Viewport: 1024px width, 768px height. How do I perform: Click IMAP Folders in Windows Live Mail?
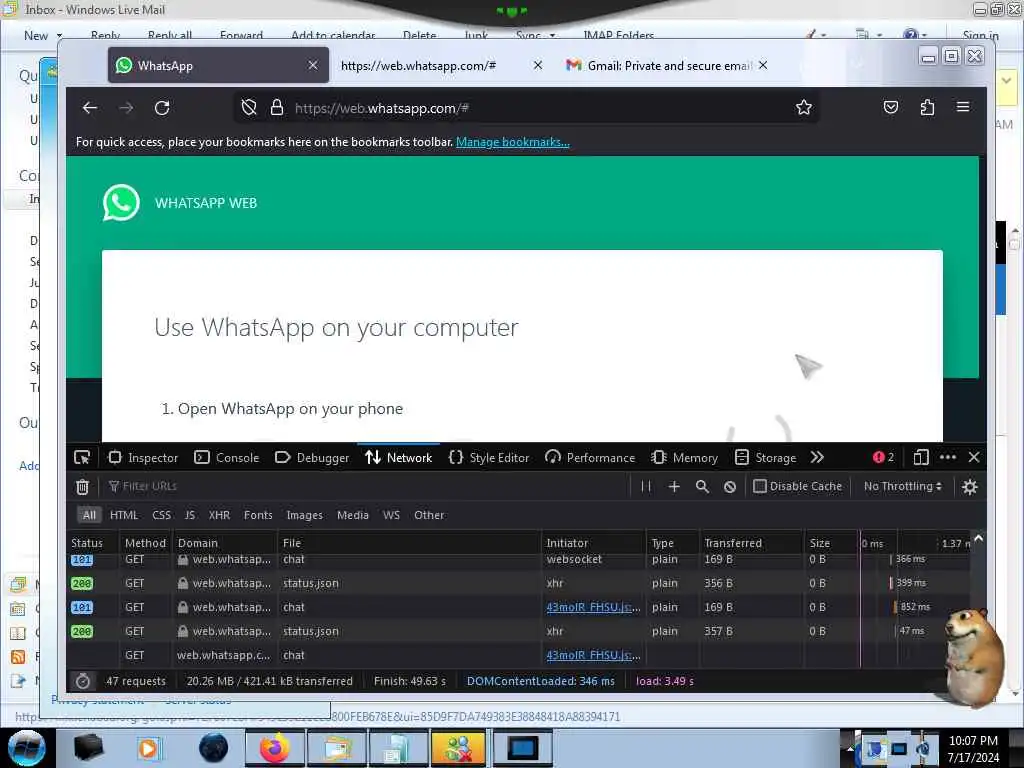point(618,35)
